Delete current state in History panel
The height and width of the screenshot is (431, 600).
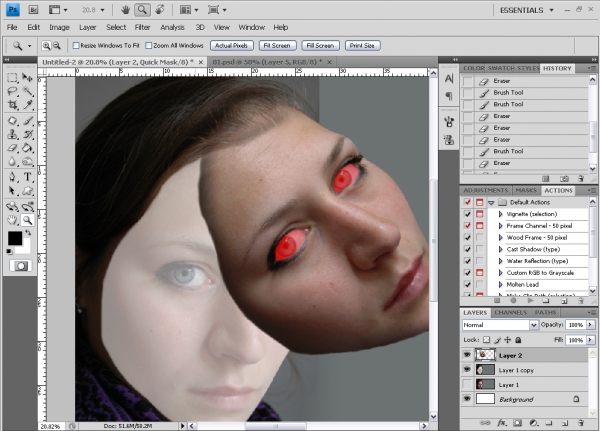[x=581, y=179]
